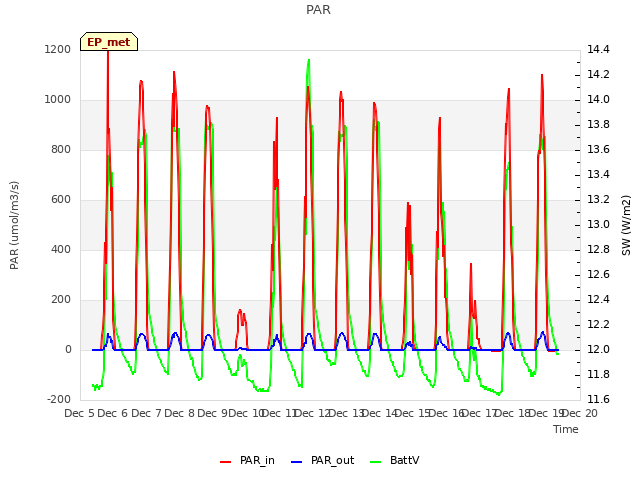Click the Dec 18 date tick
Image resolution: width=640 pixels, height=480 pixels.
pos(513,413)
